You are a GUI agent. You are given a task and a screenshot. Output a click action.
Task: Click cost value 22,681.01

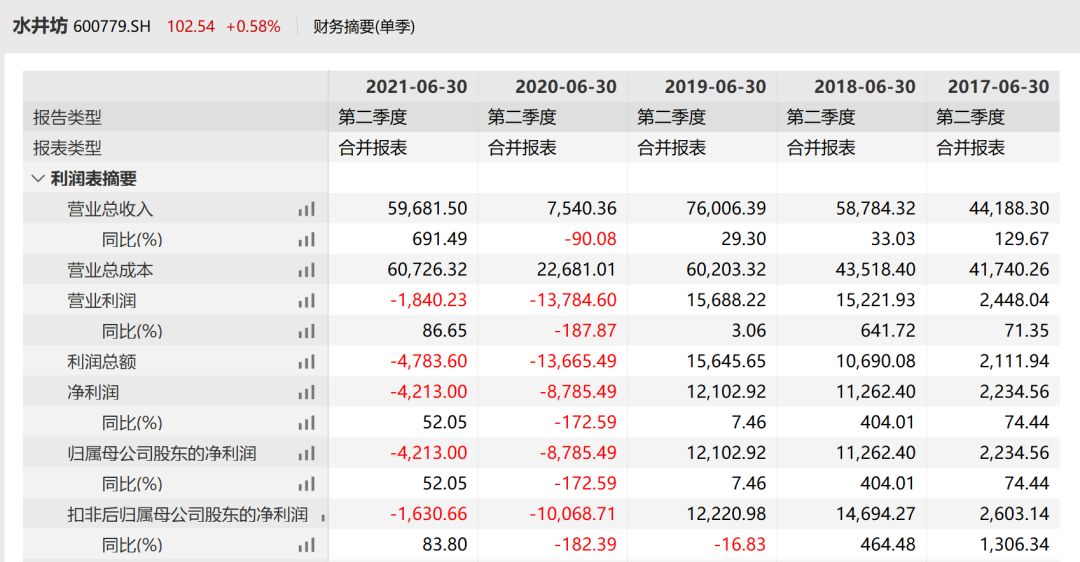[577, 269]
